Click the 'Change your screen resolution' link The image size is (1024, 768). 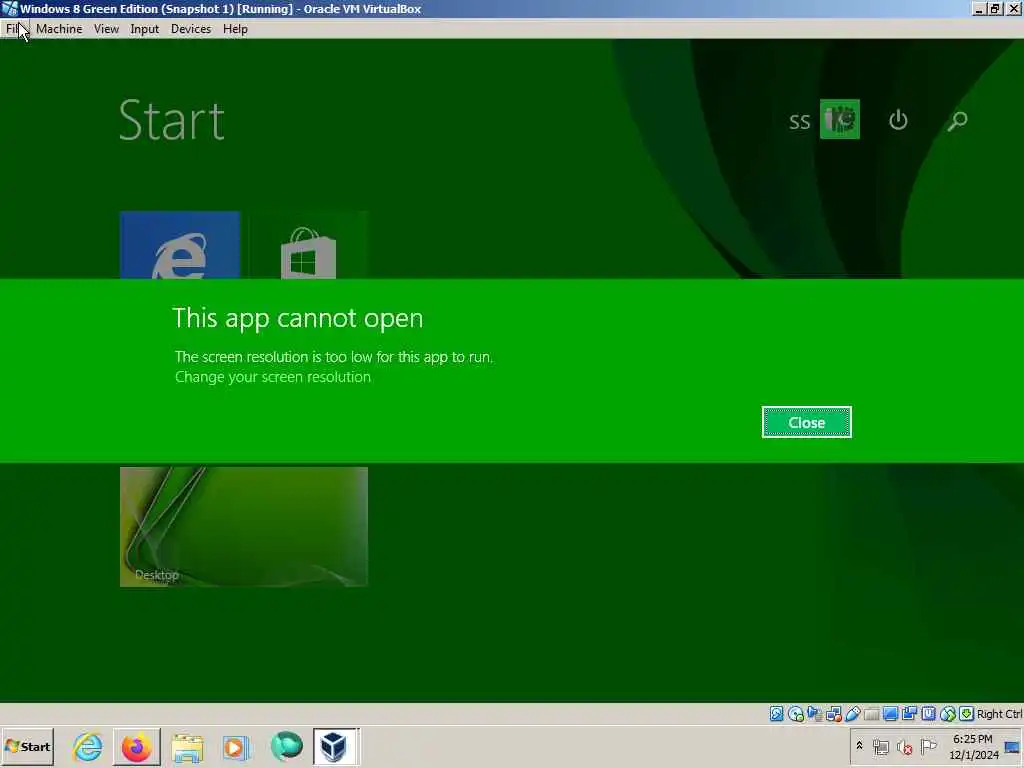point(273,377)
